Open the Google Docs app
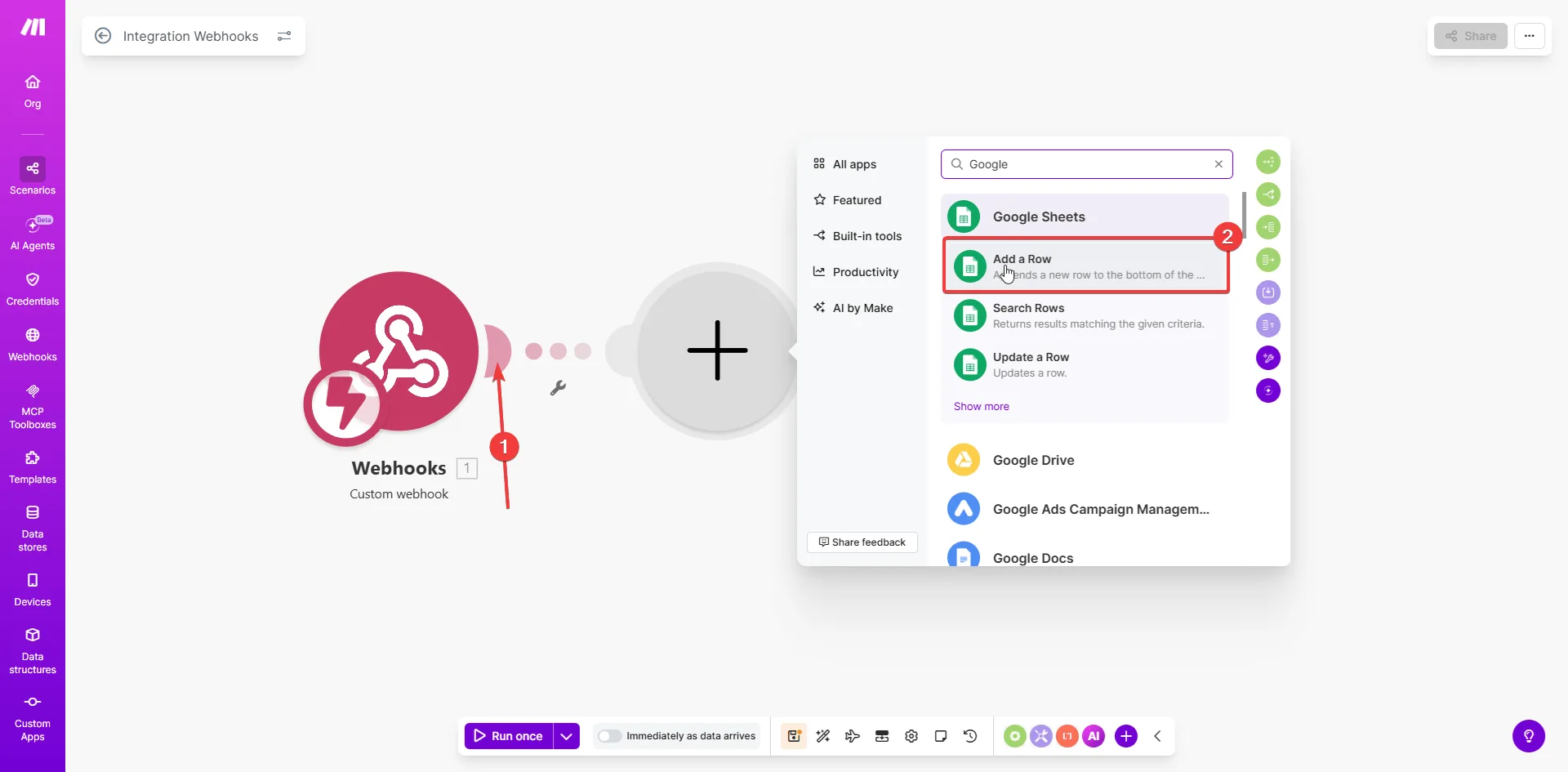The height and width of the screenshot is (772, 1568). [1086, 555]
